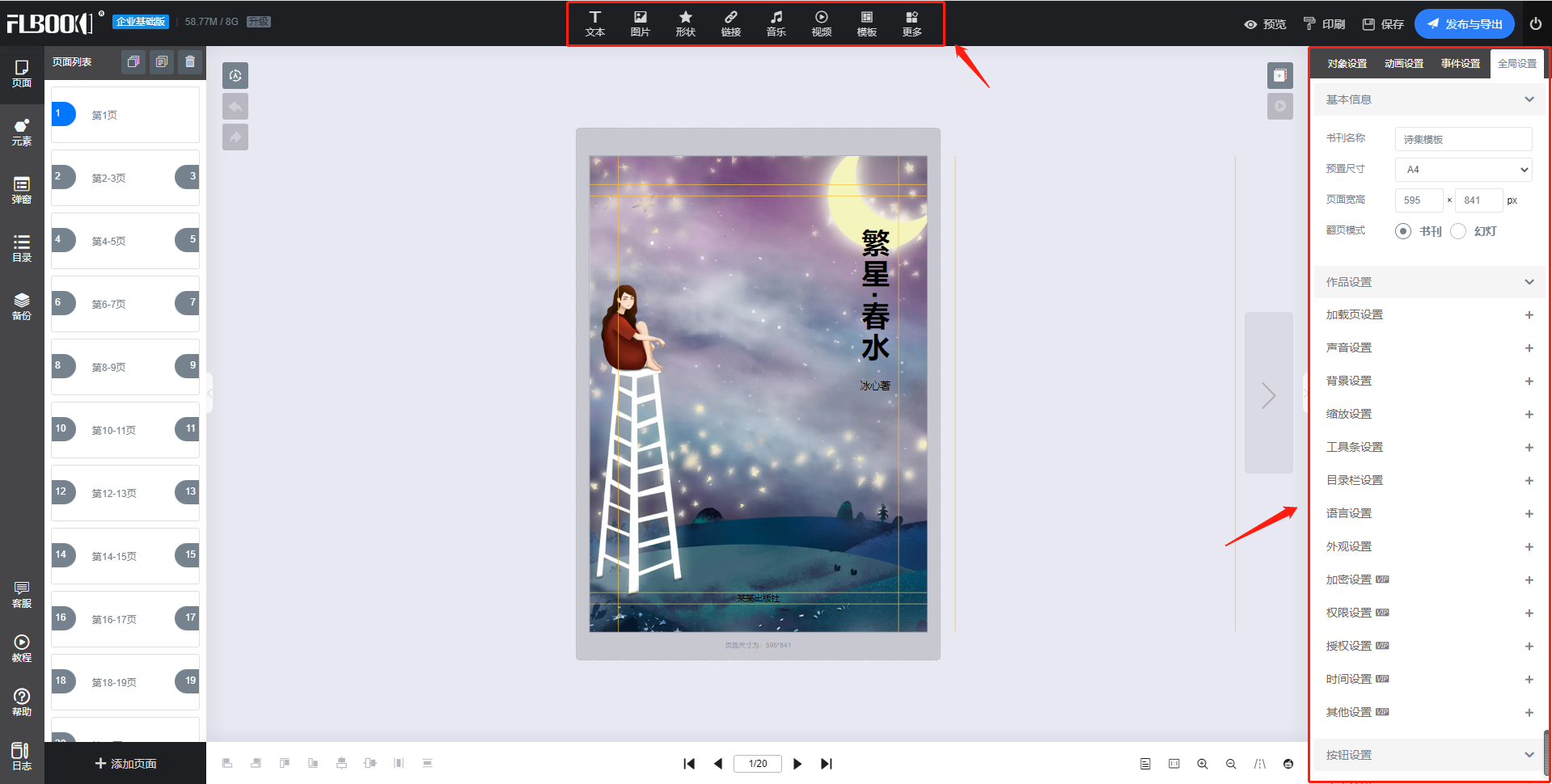Image resolution: width=1552 pixels, height=784 pixels.
Task: Click the zoom in magnifier icon
Action: (x=1203, y=764)
